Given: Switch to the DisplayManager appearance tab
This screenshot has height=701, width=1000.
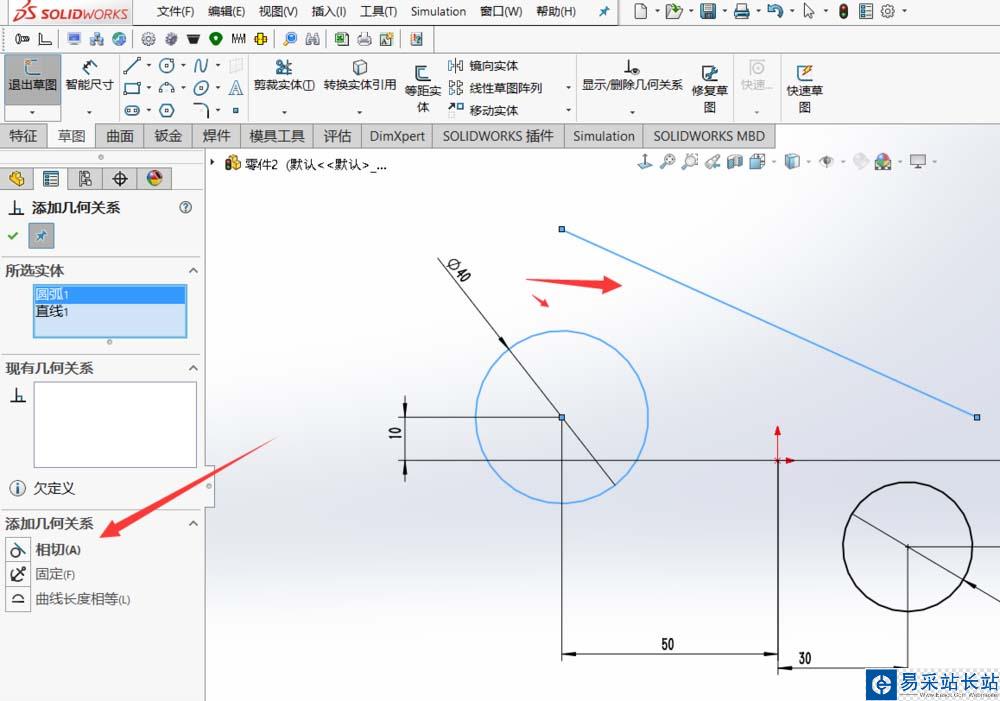Looking at the screenshot, I should (154, 179).
